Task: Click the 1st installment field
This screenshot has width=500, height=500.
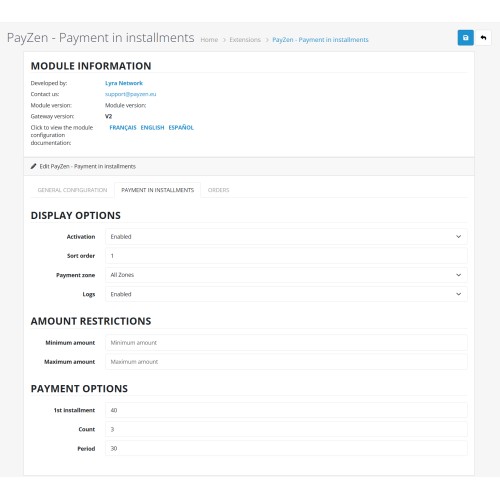Action: click(x=286, y=410)
